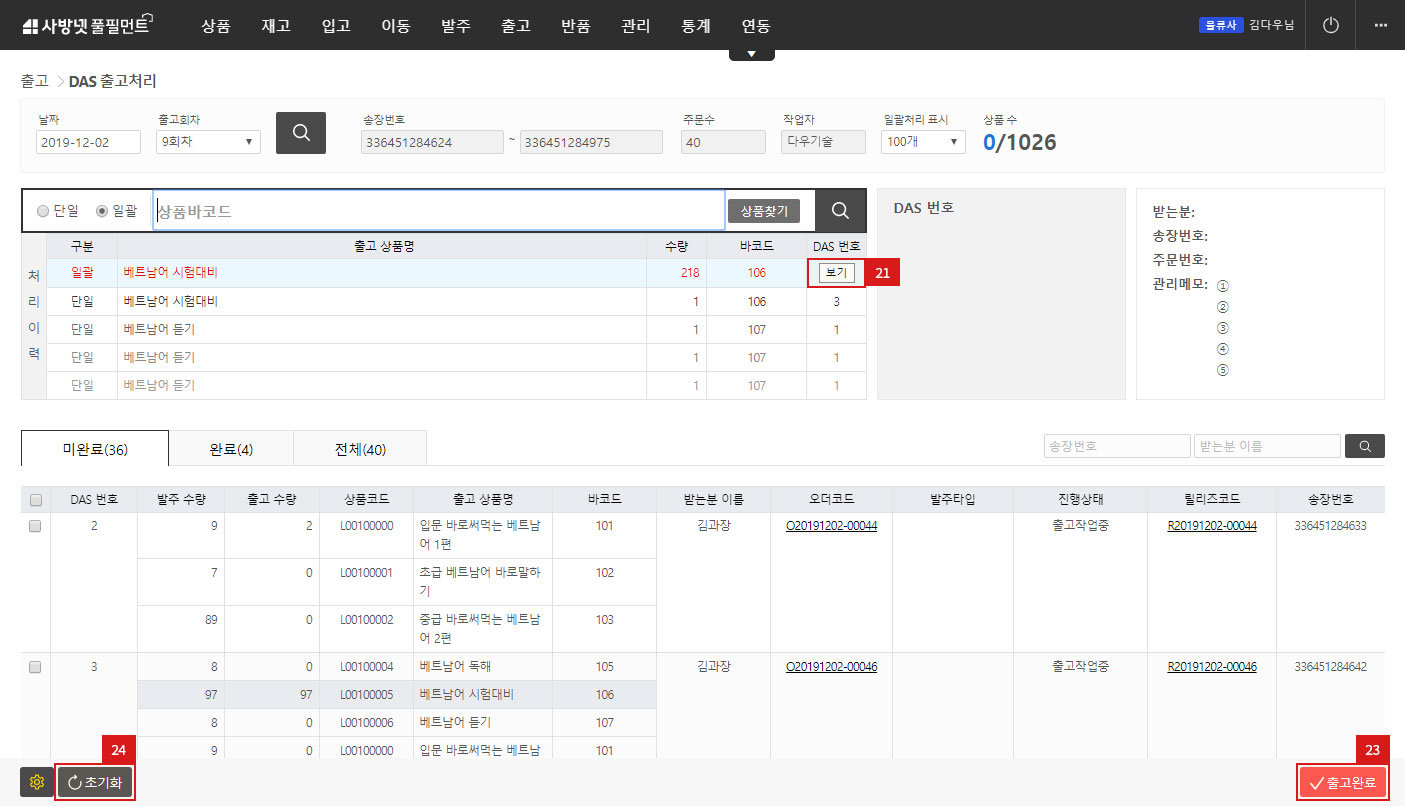
Task: Open the settings gear at bottom left
Action: point(36,782)
